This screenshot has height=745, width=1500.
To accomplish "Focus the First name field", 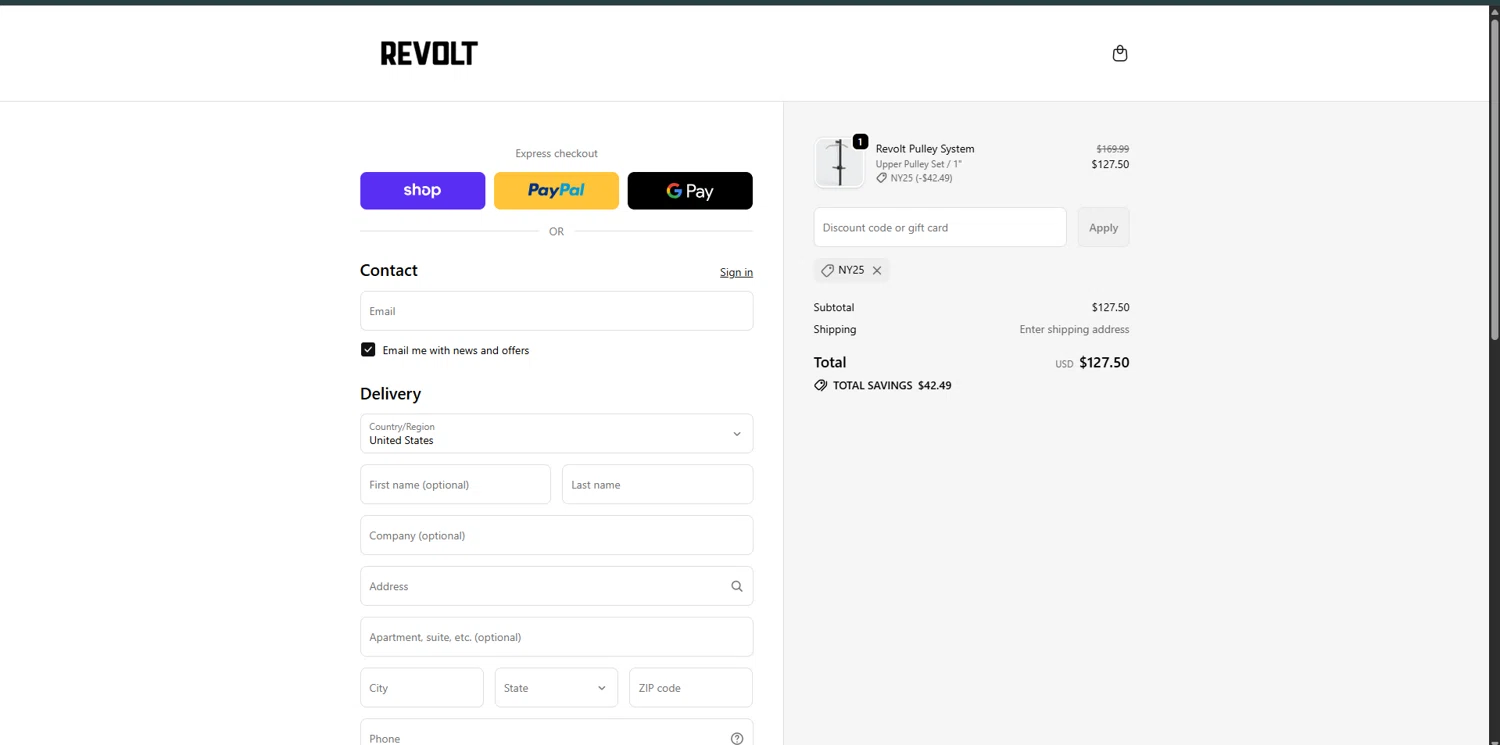I will [455, 484].
